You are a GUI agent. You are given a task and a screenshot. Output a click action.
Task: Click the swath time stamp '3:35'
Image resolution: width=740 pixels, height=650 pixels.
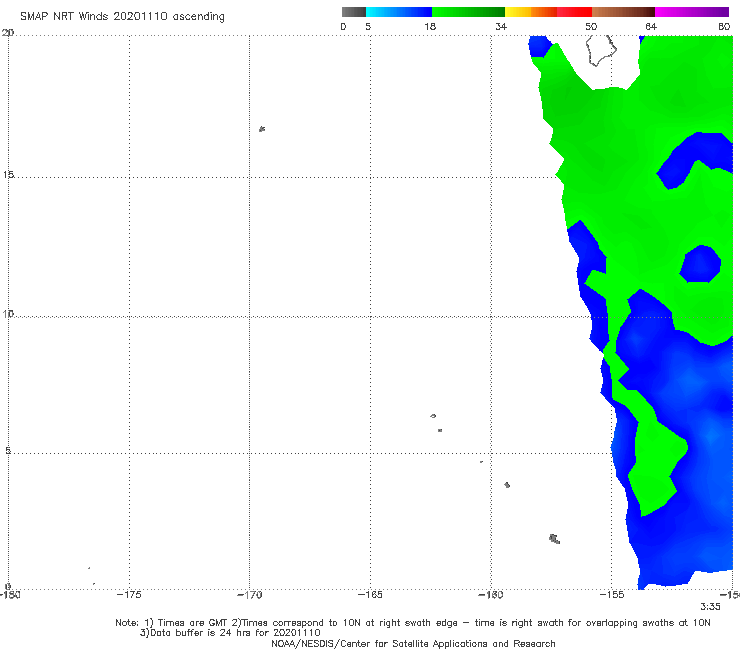click(710, 607)
